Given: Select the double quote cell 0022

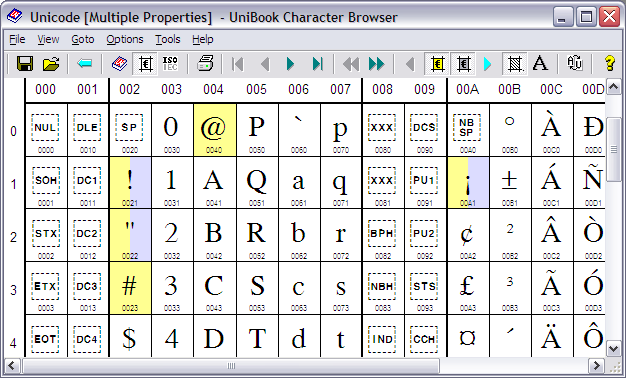Looking at the screenshot, I should tap(130, 235).
